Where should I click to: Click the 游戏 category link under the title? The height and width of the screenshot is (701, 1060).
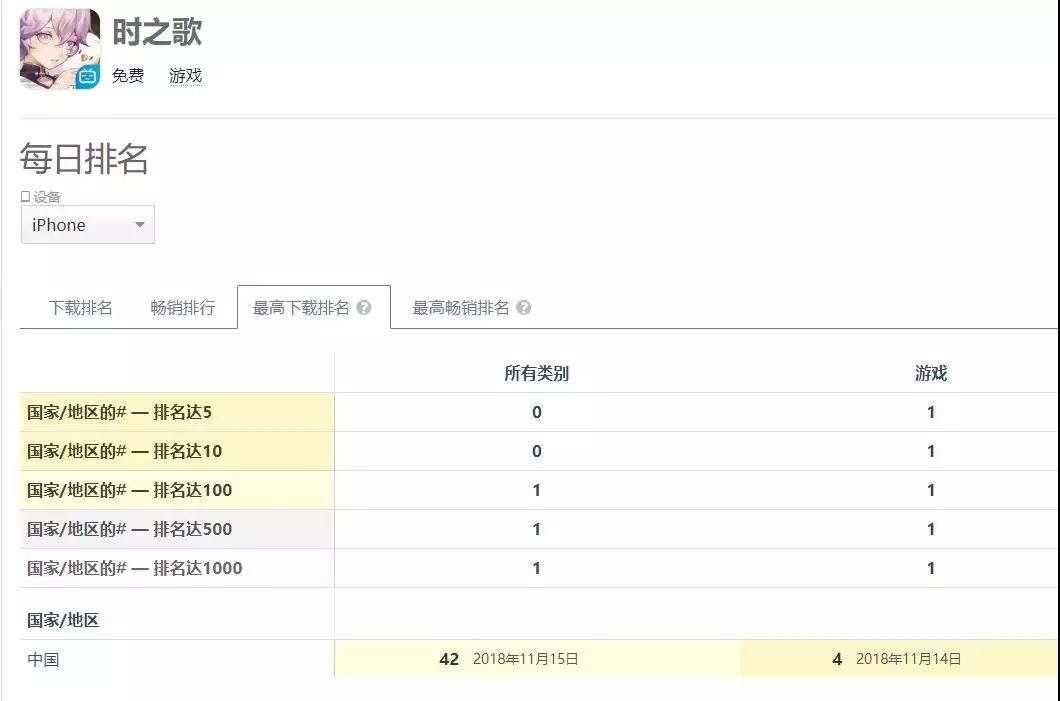click(185, 76)
